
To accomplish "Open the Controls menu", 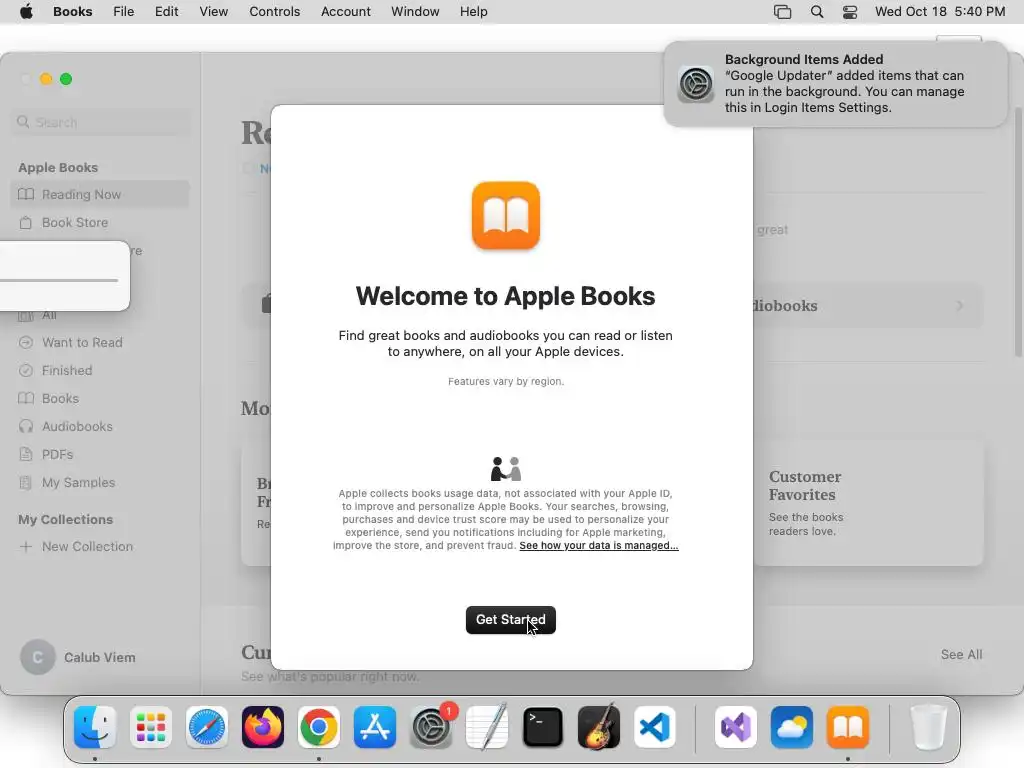I will click(x=274, y=12).
